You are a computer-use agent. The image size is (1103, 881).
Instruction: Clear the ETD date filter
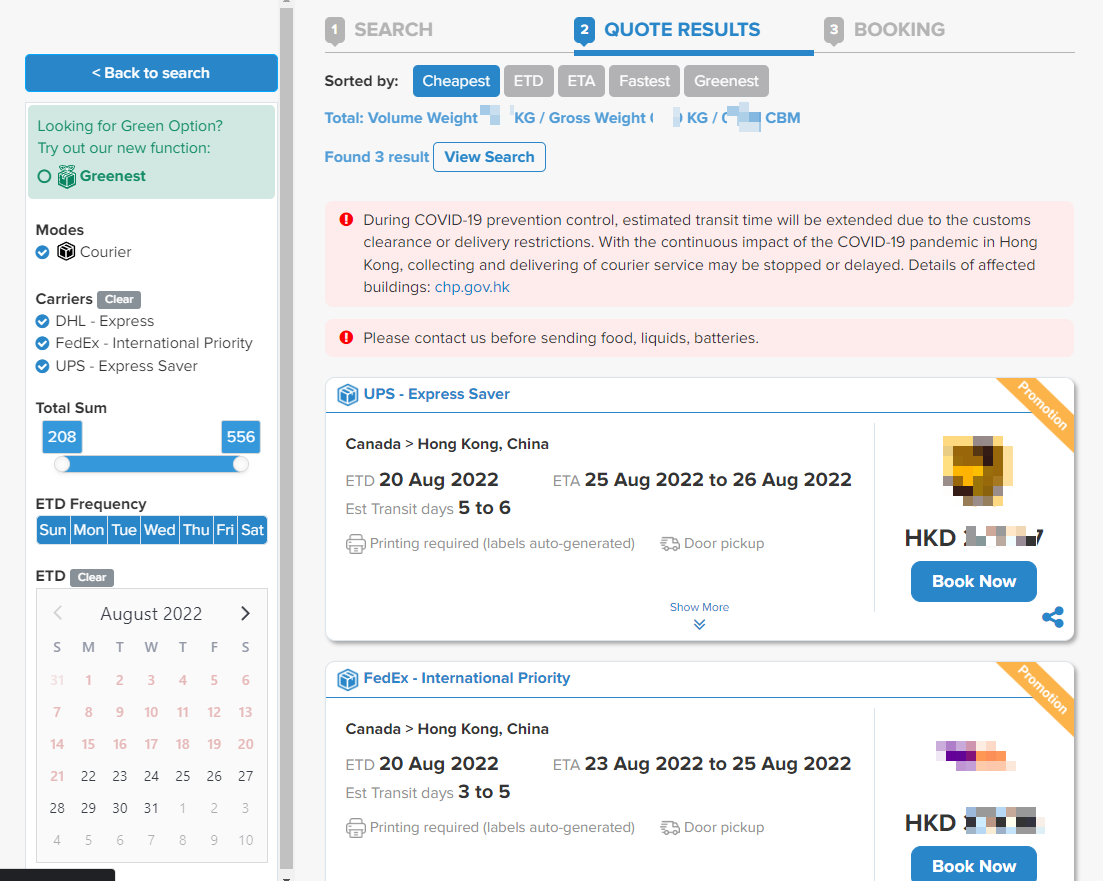(92, 578)
